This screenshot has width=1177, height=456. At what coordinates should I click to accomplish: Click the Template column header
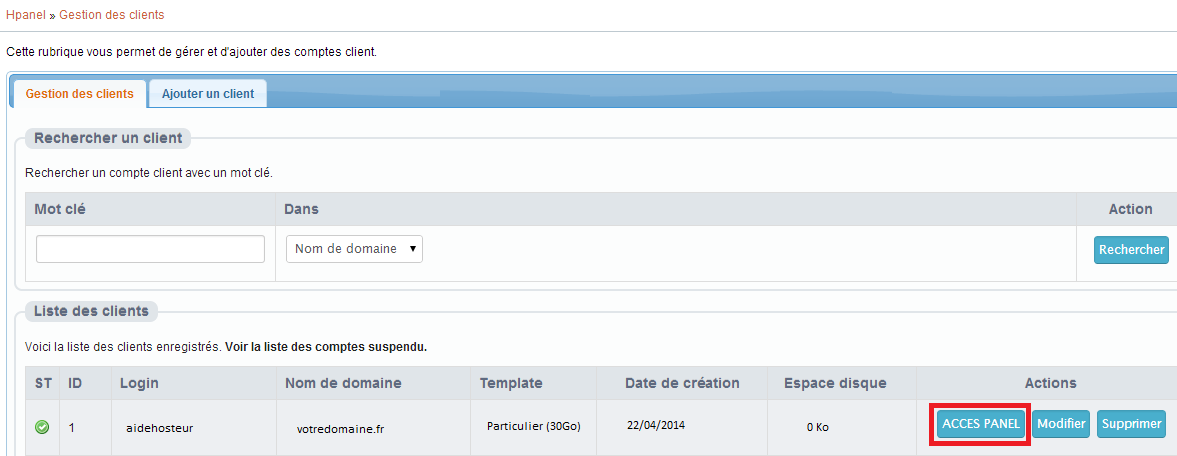tap(511, 383)
